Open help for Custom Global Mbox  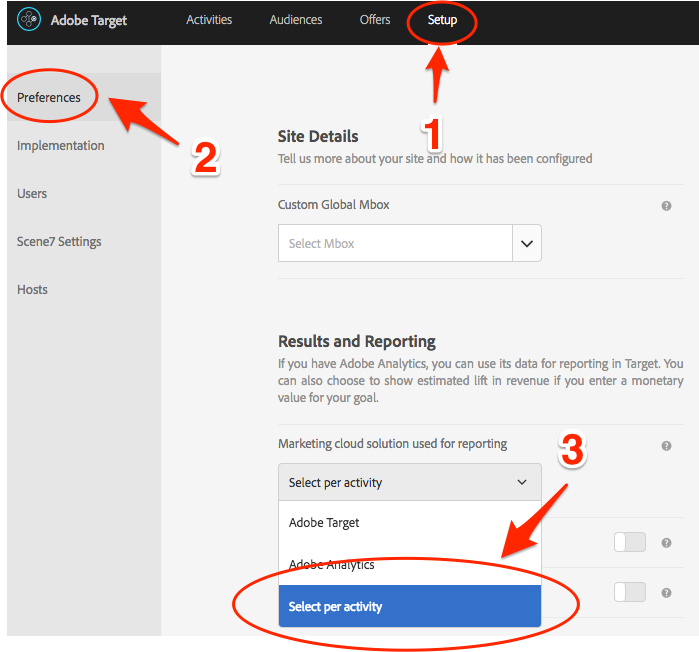point(666,206)
